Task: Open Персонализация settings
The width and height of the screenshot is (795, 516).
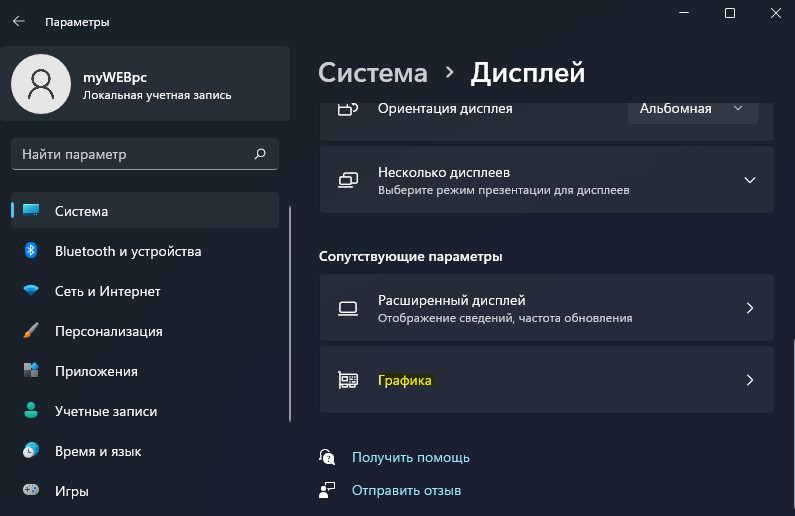Action: click(144, 331)
